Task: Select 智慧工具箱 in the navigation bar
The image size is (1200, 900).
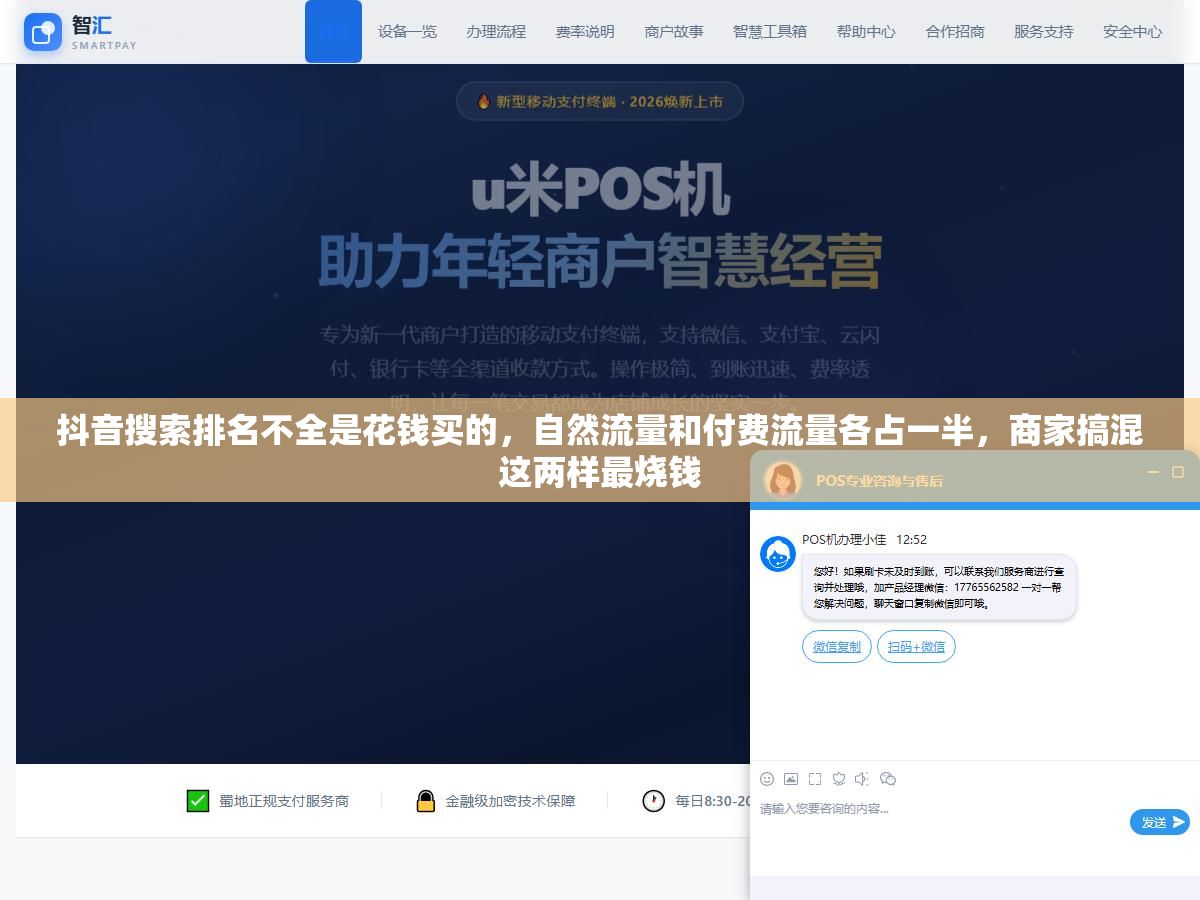Action: pyautogui.click(x=770, y=31)
